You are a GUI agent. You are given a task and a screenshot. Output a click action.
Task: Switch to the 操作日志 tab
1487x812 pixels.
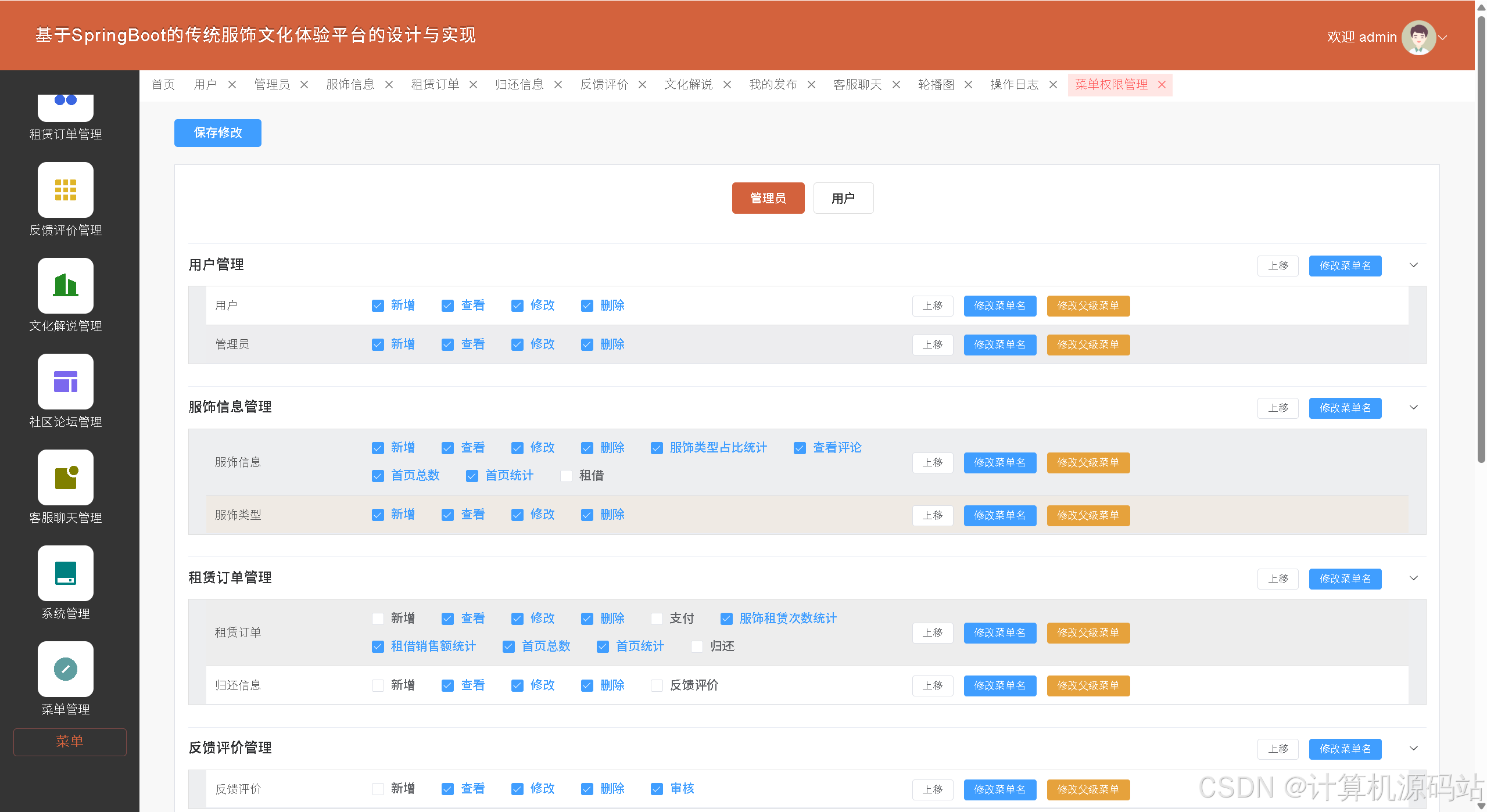tap(1014, 85)
